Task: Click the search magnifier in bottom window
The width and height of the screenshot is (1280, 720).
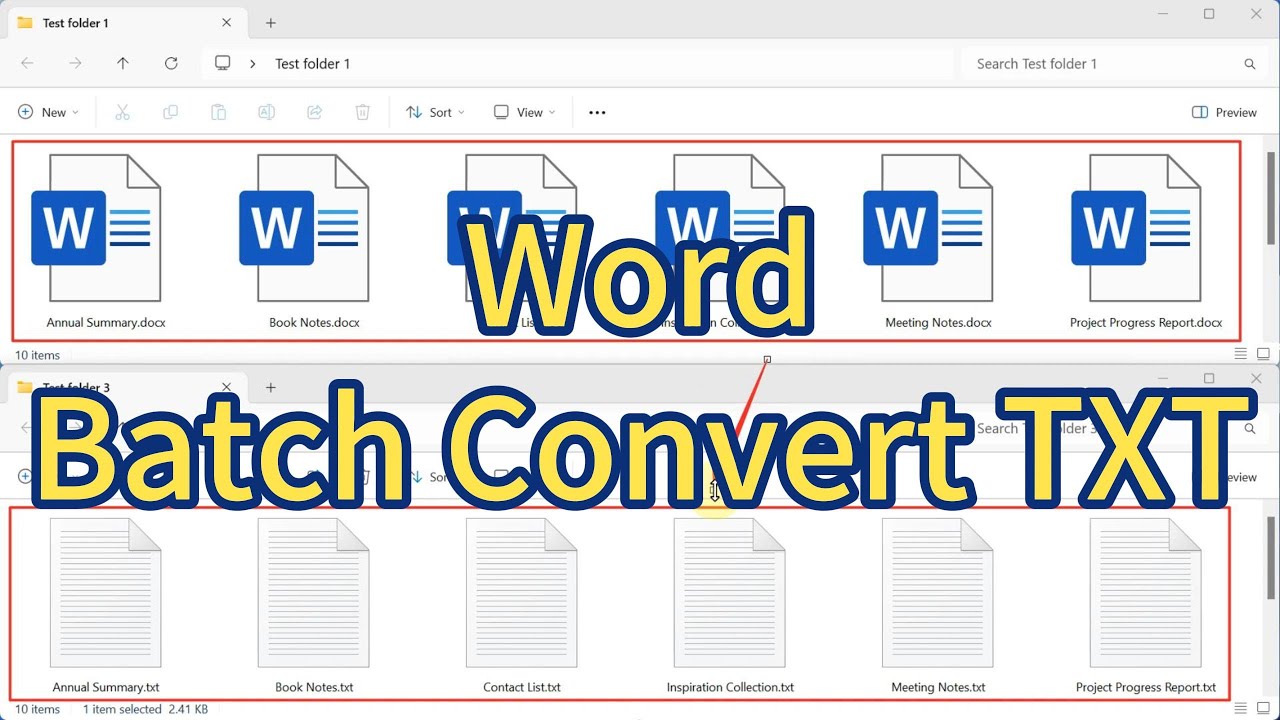Action: [1250, 428]
